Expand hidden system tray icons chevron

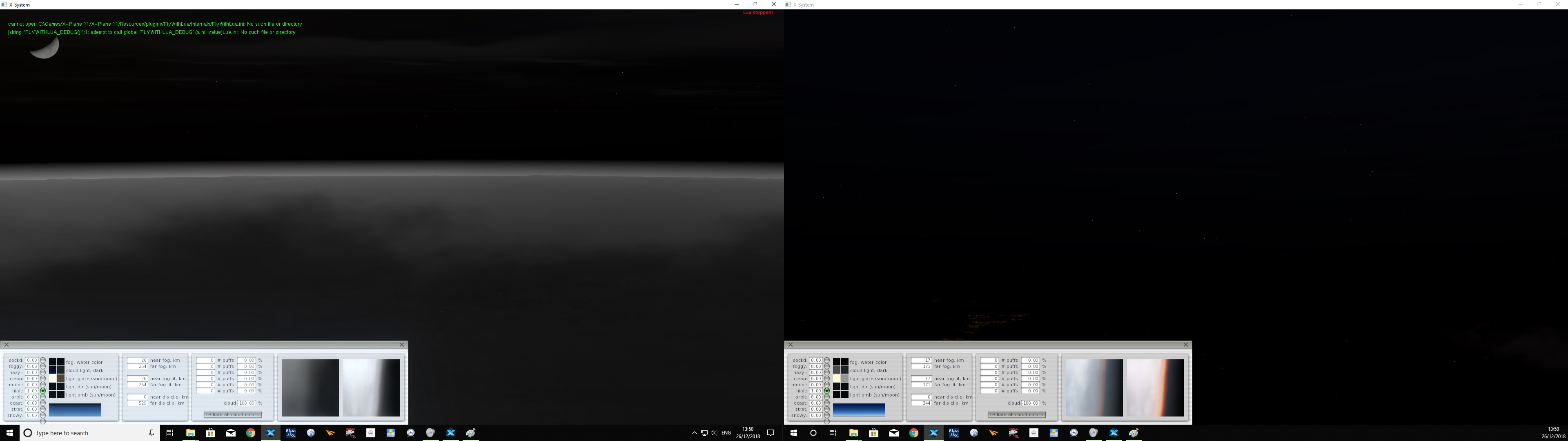coord(694,433)
